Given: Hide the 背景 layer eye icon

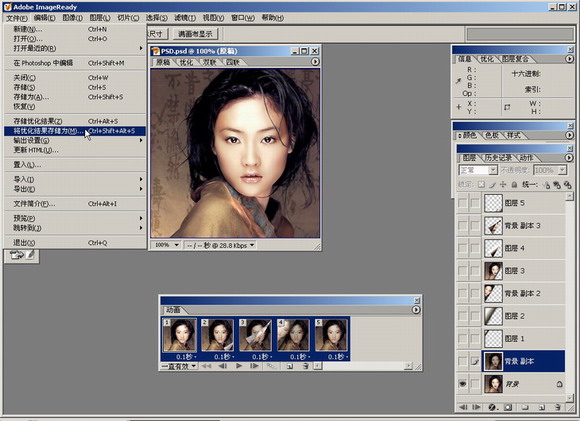Looking at the screenshot, I should pos(463,384).
